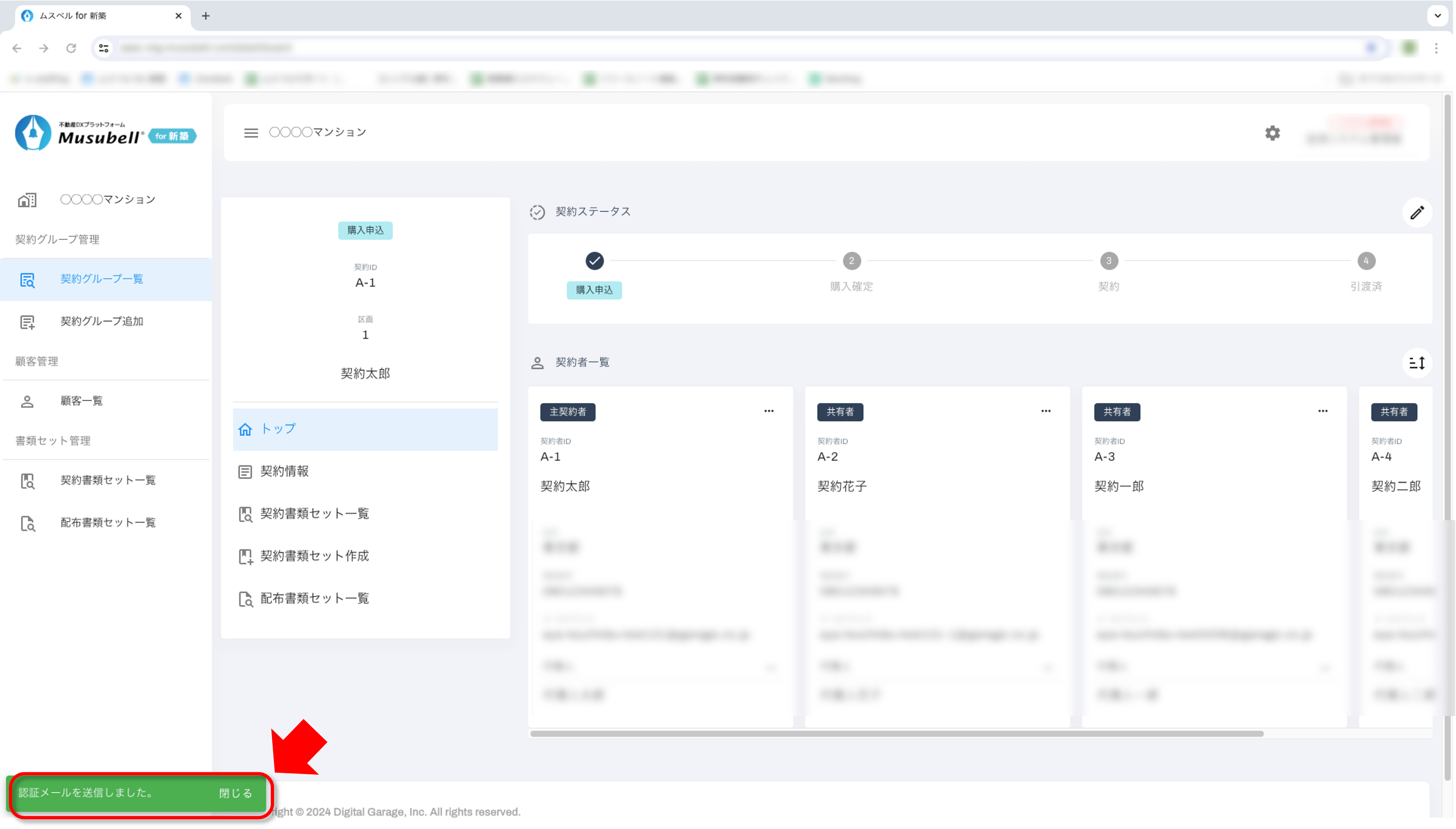Click the pencil edit icon for 契約ステータス
This screenshot has width=1456, height=829.
point(1417,212)
